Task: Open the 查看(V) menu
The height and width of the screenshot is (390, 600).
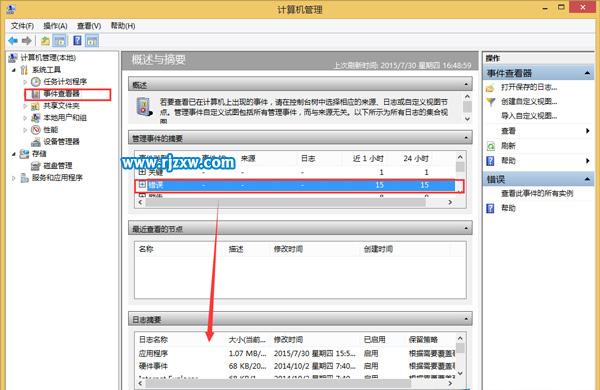Action: (89, 26)
